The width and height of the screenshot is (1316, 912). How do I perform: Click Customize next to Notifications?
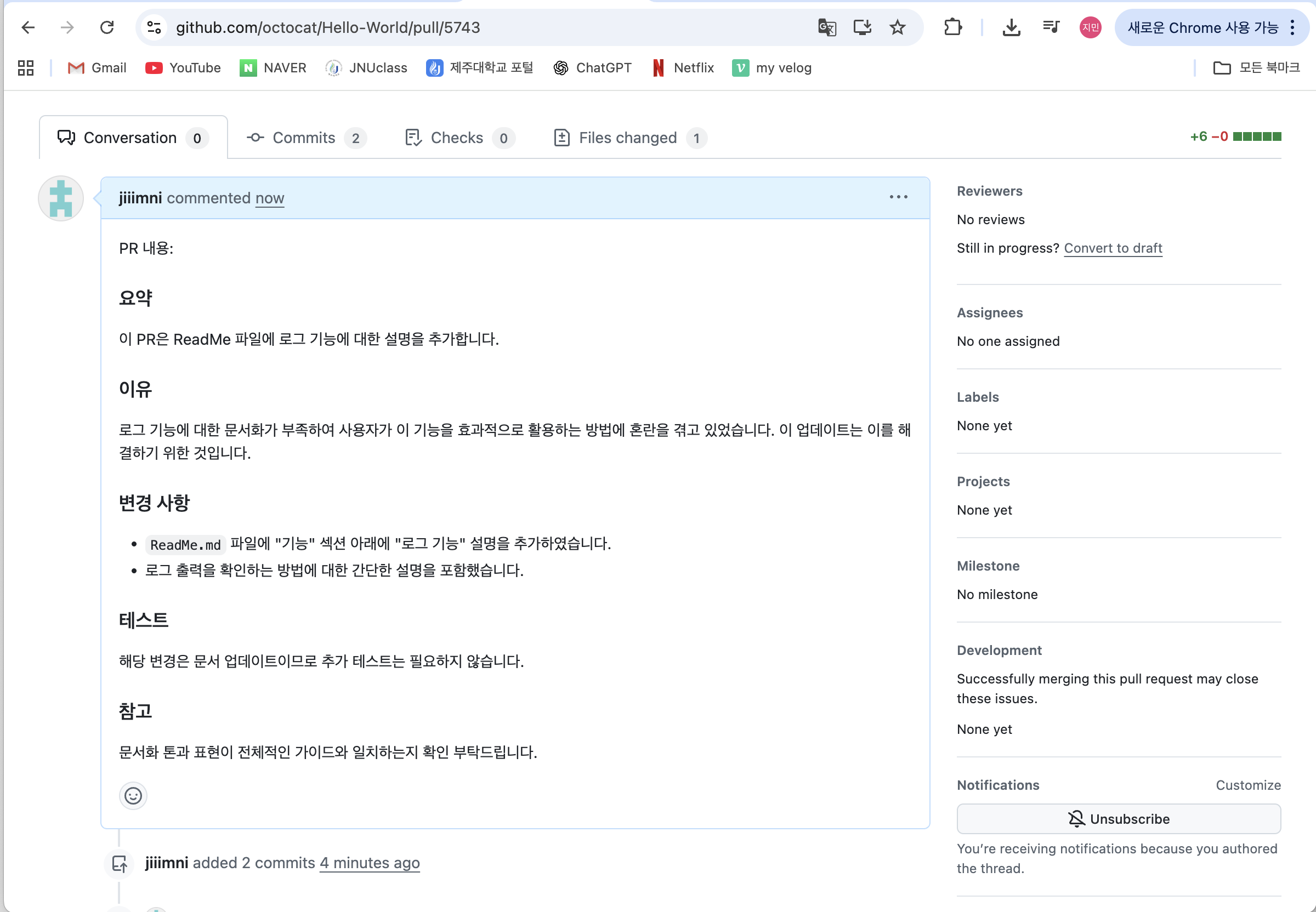[x=1247, y=784]
